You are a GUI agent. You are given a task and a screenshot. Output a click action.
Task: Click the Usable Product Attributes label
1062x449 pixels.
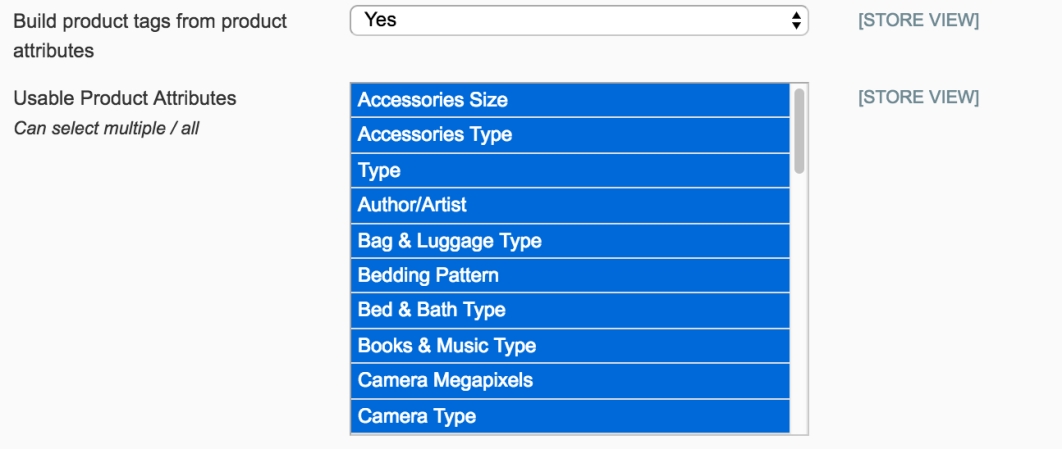click(x=124, y=98)
